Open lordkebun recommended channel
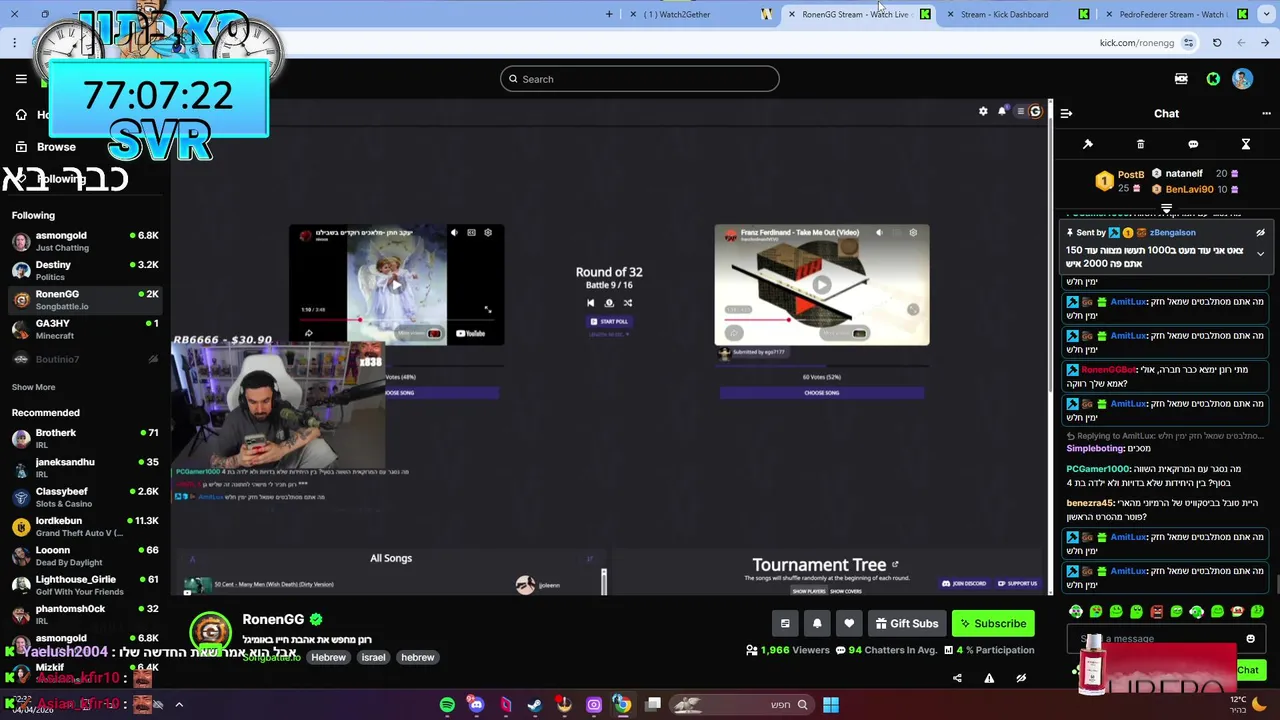Screen dimensions: 1280x720 (85, 526)
